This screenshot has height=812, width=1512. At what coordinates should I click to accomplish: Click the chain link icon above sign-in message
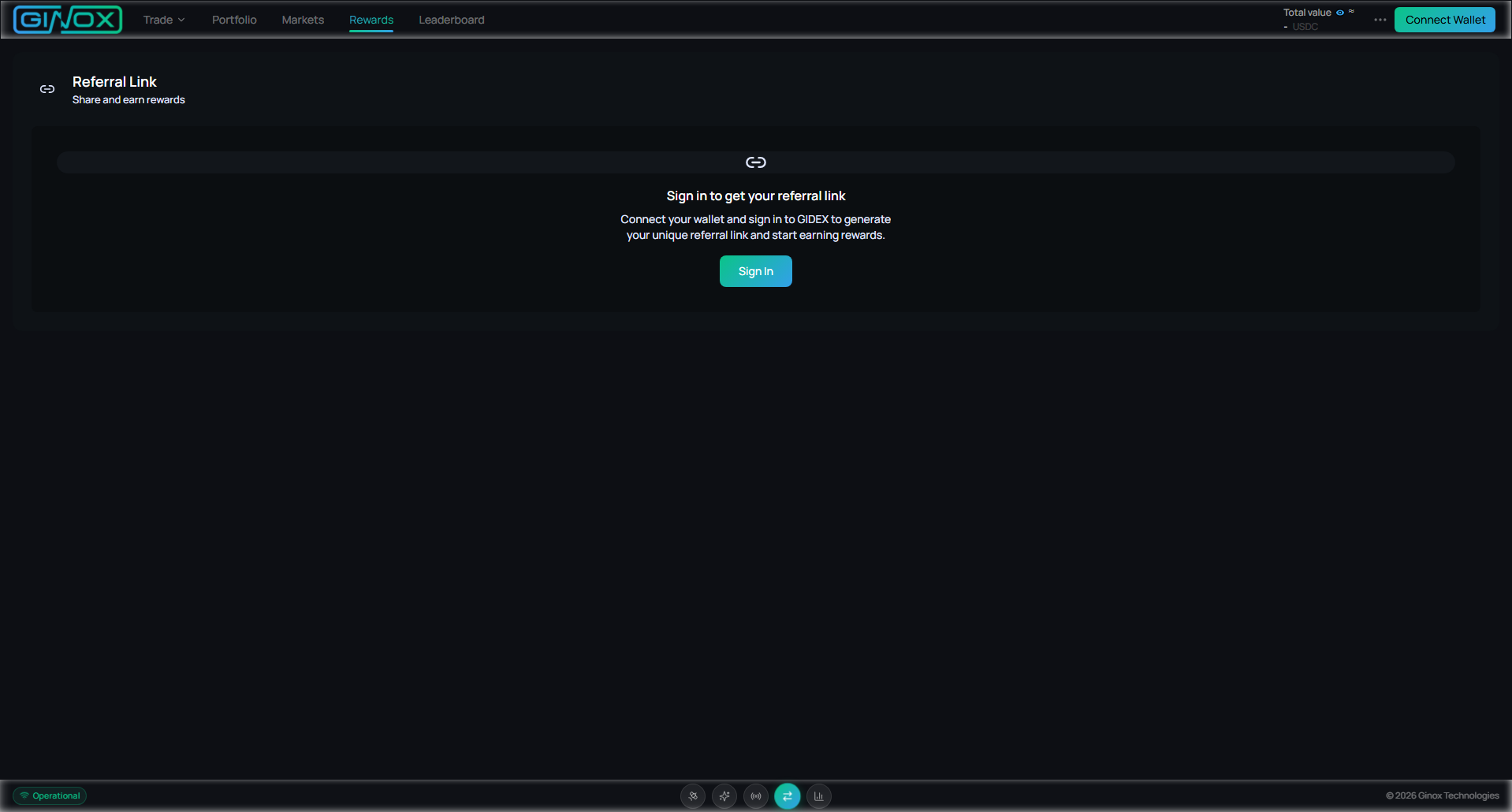pos(756,162)
